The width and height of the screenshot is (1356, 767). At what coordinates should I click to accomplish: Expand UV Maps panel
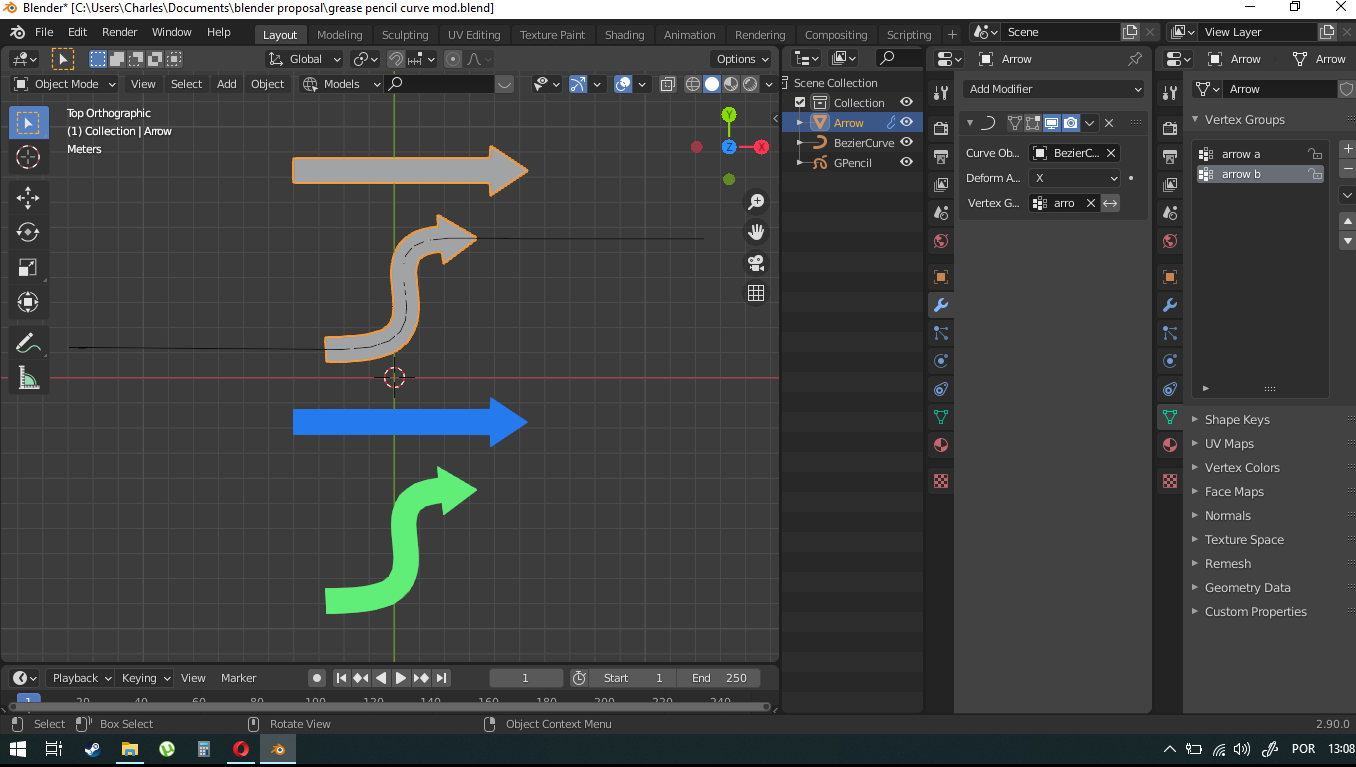[1229, 444]
